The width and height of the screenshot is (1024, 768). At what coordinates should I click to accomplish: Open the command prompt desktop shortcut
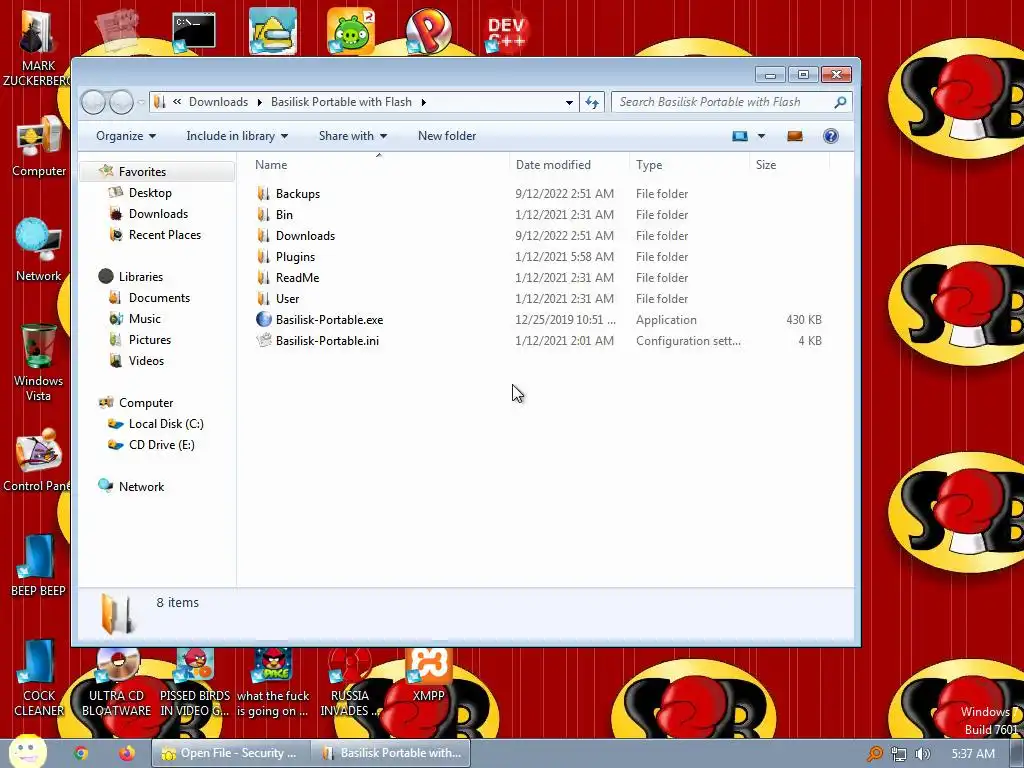click(x=194, y=31)
